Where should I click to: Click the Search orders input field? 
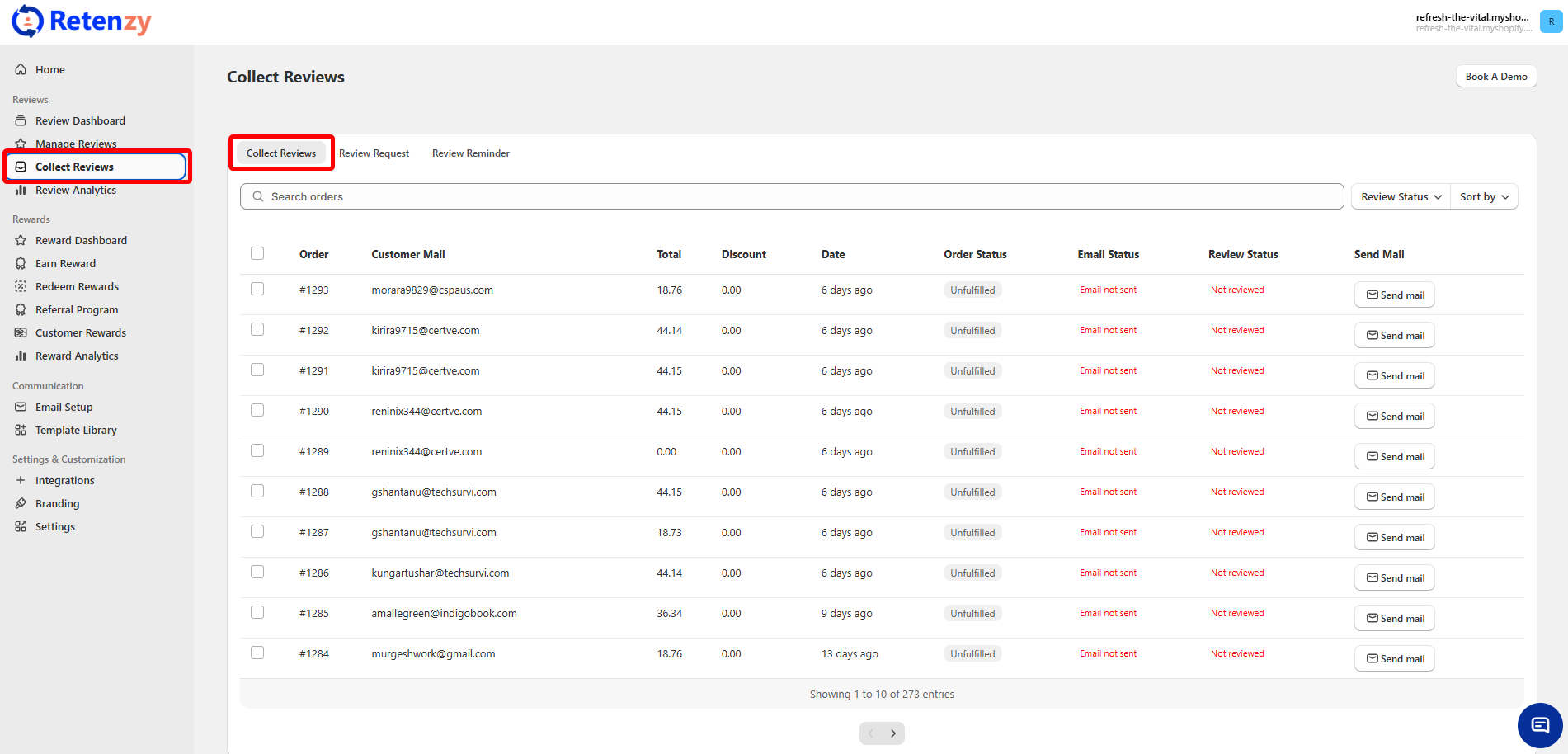click(x=792, y=196)
